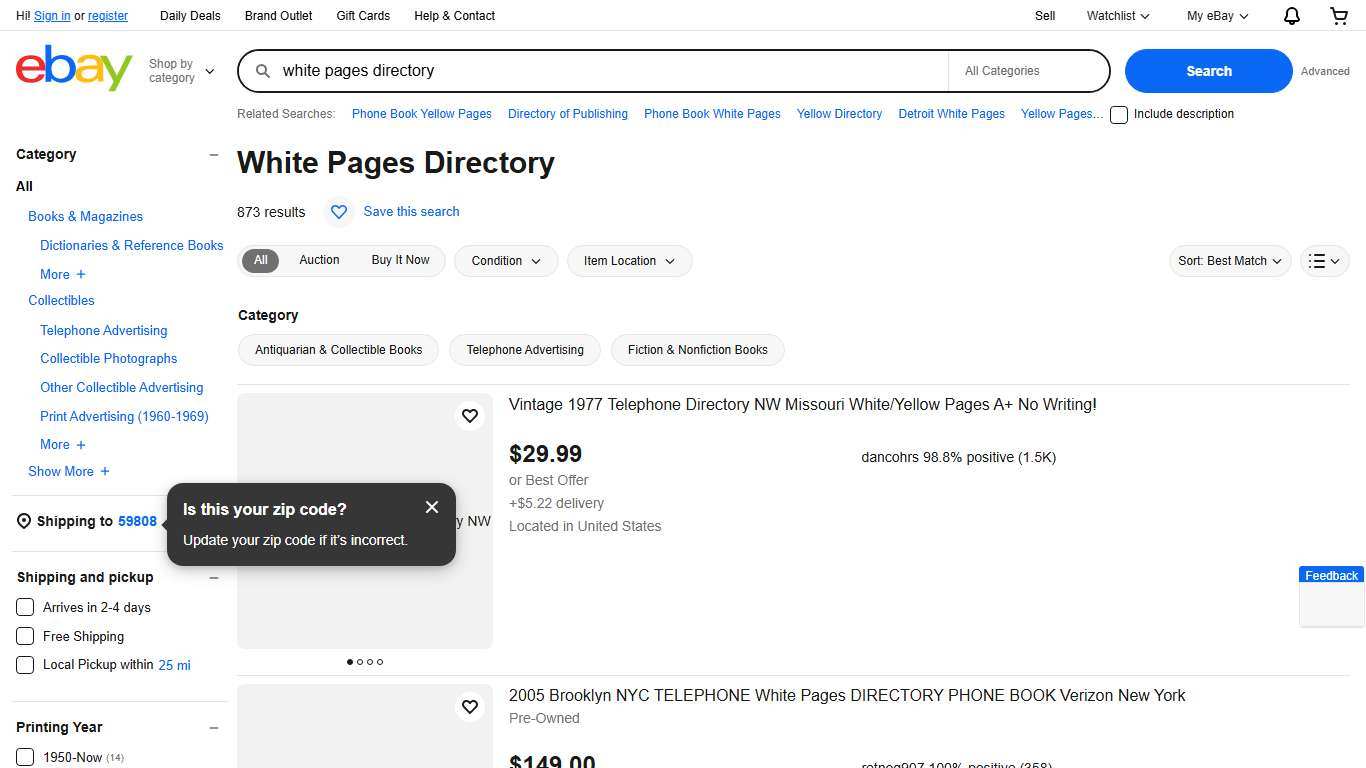Image resolution: width=1366 pixels, height=768 pixels.
Task: Open the Sort: Best Match dropdown
Action: [x=1229, y=261]
